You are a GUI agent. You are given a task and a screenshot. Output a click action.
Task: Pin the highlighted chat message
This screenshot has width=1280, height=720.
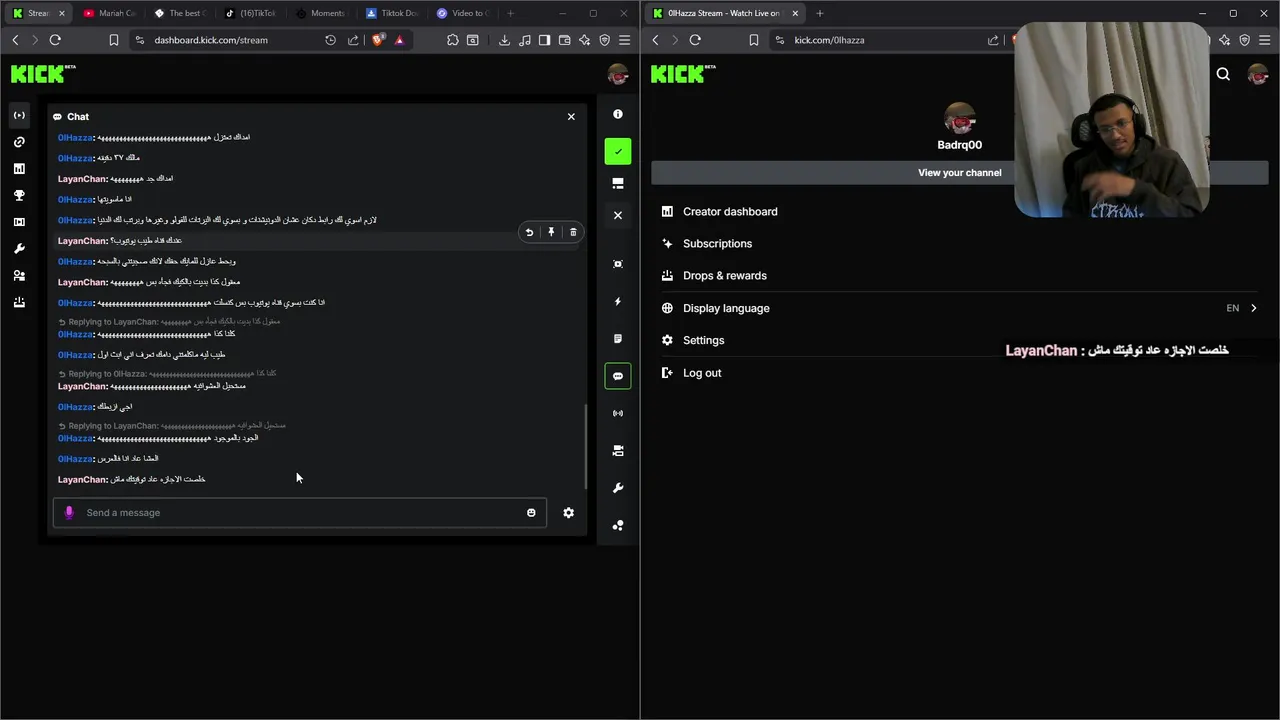(551, 232)
